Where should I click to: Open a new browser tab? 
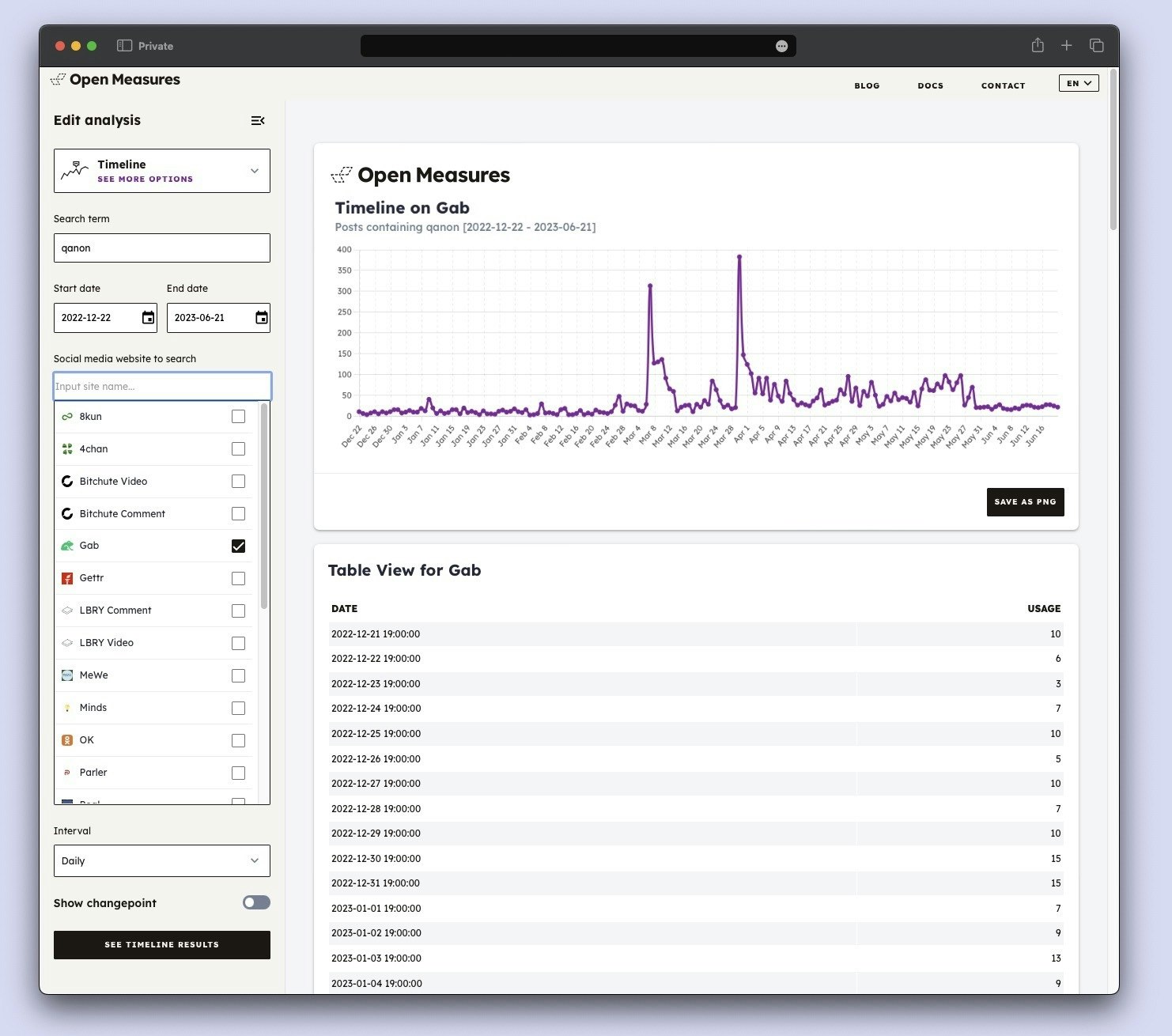1067,45
